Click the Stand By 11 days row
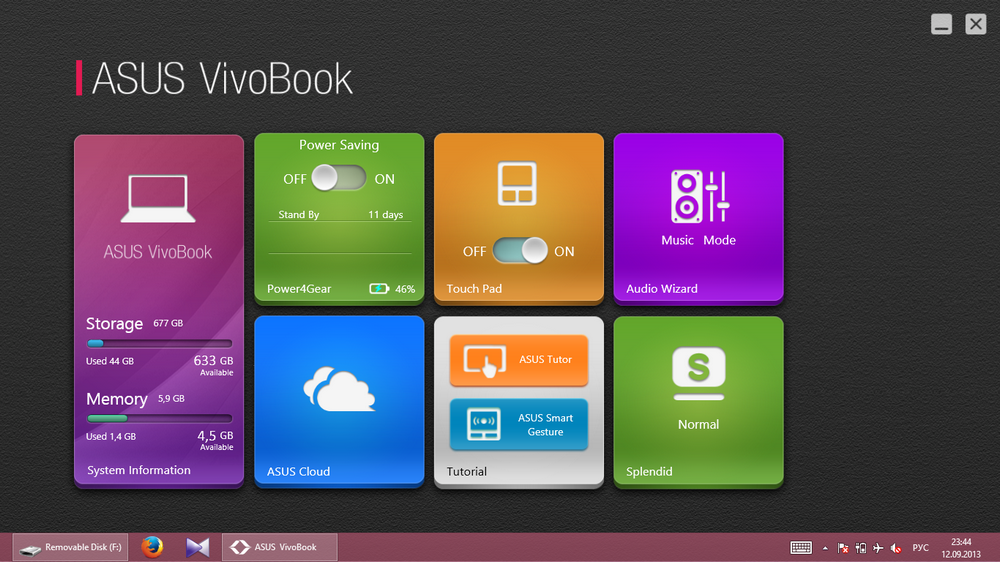Image resolution: width=1000 pixels, height=562 pixels. [340, 214]
